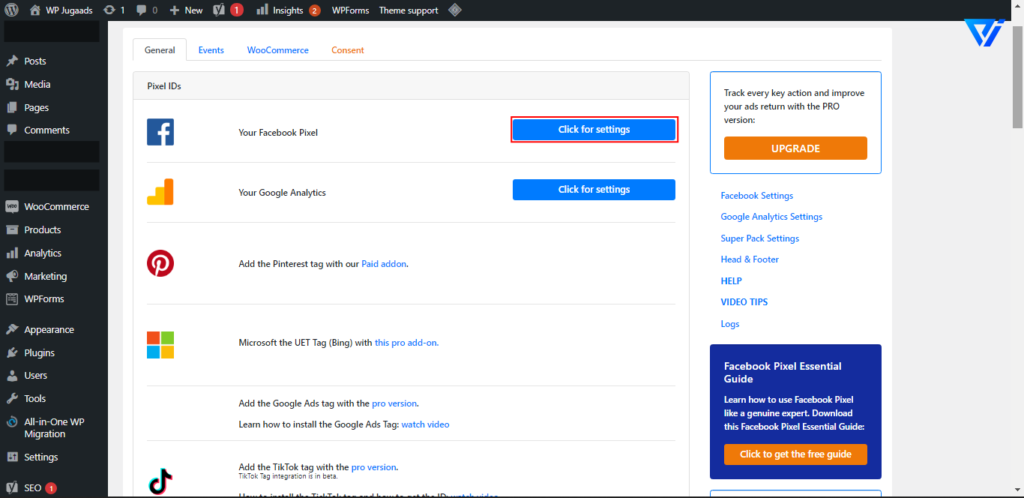
Task: Click the WordPress logo in admin bar
Action: coord(12,10)
